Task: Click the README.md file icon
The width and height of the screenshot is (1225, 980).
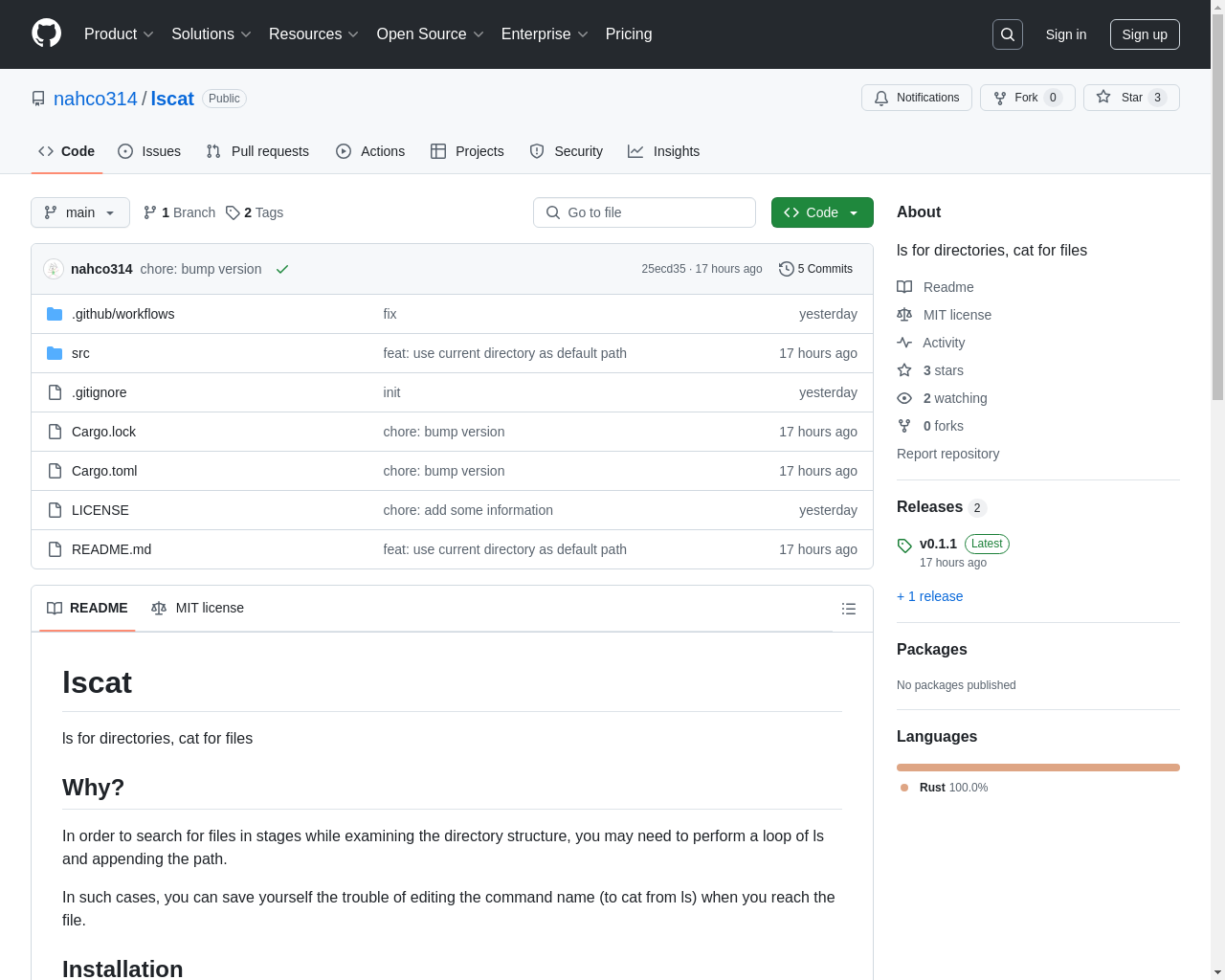Action: tap(55, 549)
